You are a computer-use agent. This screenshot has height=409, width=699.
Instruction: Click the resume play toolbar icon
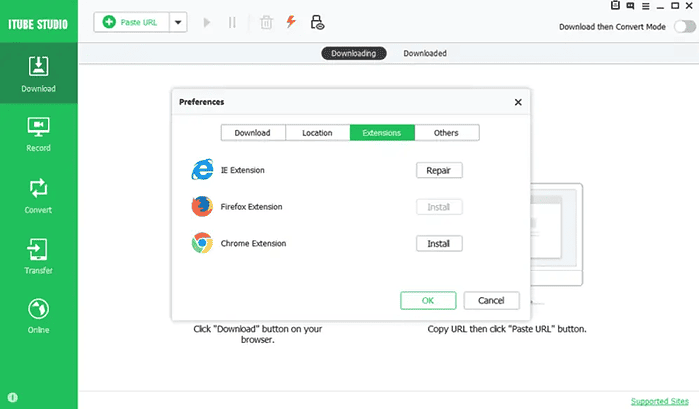coord(206,22)
